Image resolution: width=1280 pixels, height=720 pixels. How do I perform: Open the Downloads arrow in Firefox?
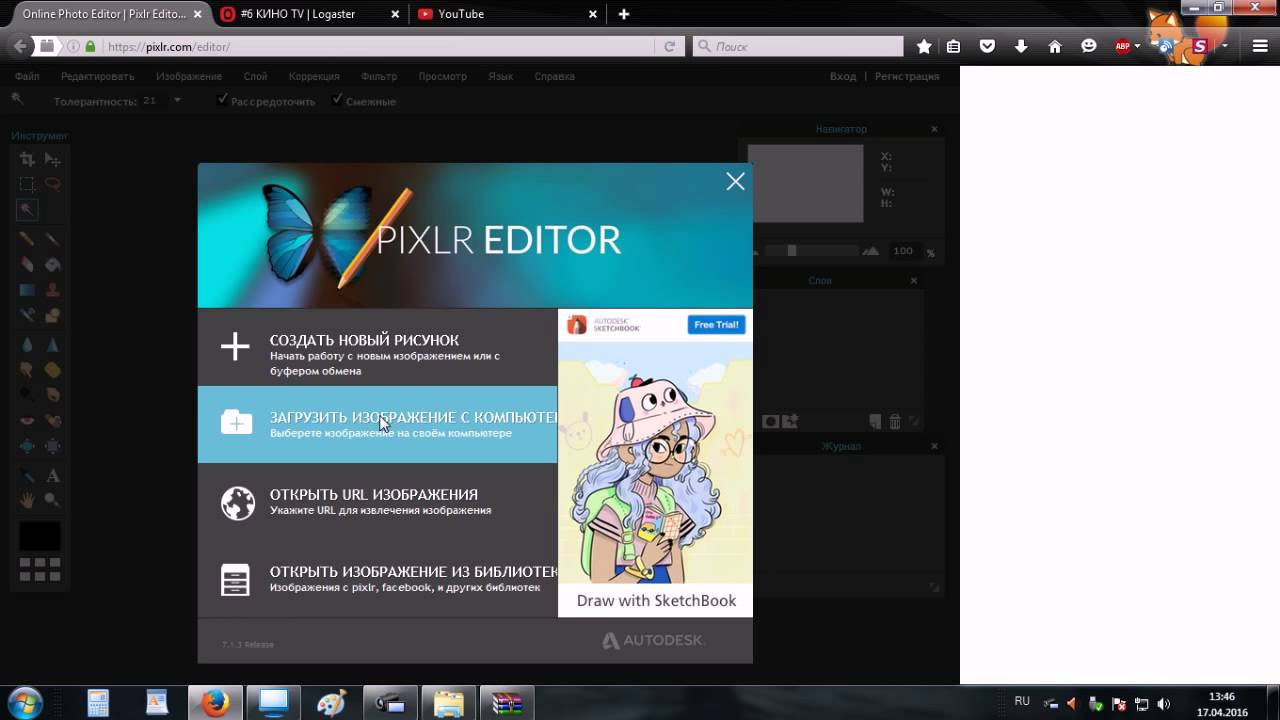tap(1021, 46)
